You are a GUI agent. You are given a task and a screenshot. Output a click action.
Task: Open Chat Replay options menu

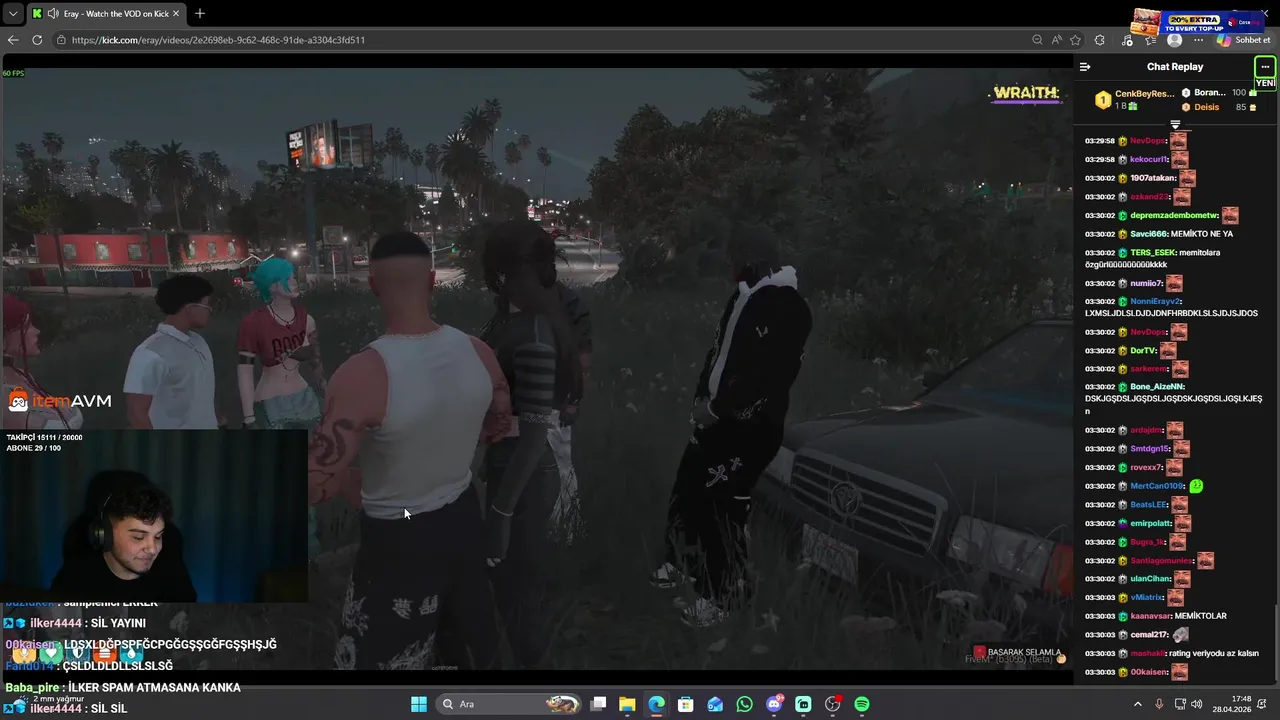[1265, 67]
